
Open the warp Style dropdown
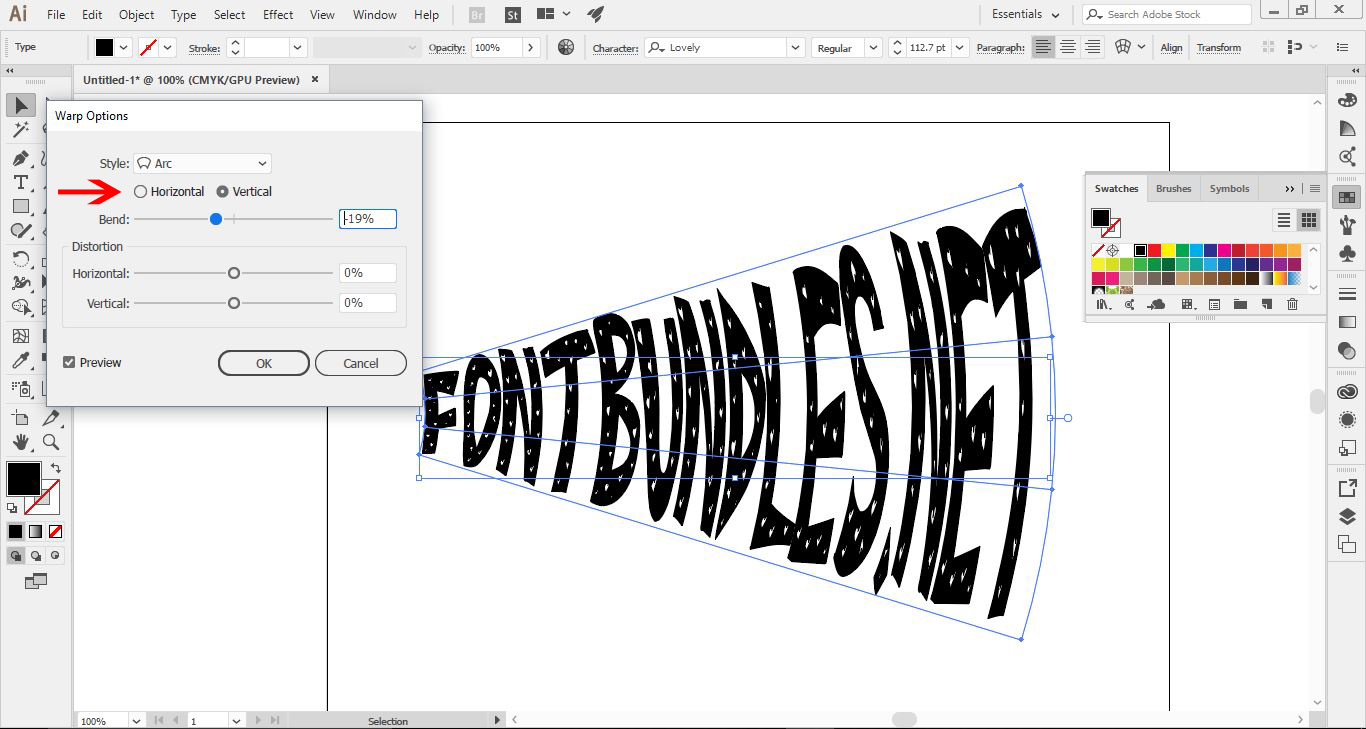pos(202,163)
